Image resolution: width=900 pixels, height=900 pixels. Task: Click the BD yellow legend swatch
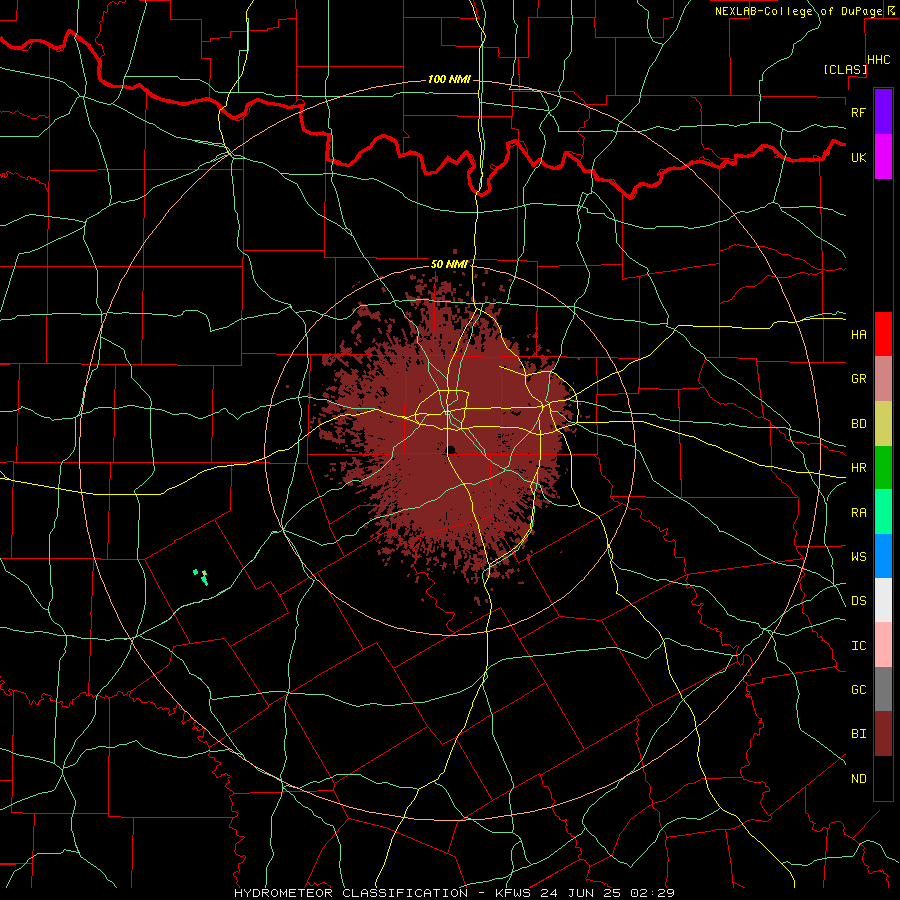coord(883,423)
